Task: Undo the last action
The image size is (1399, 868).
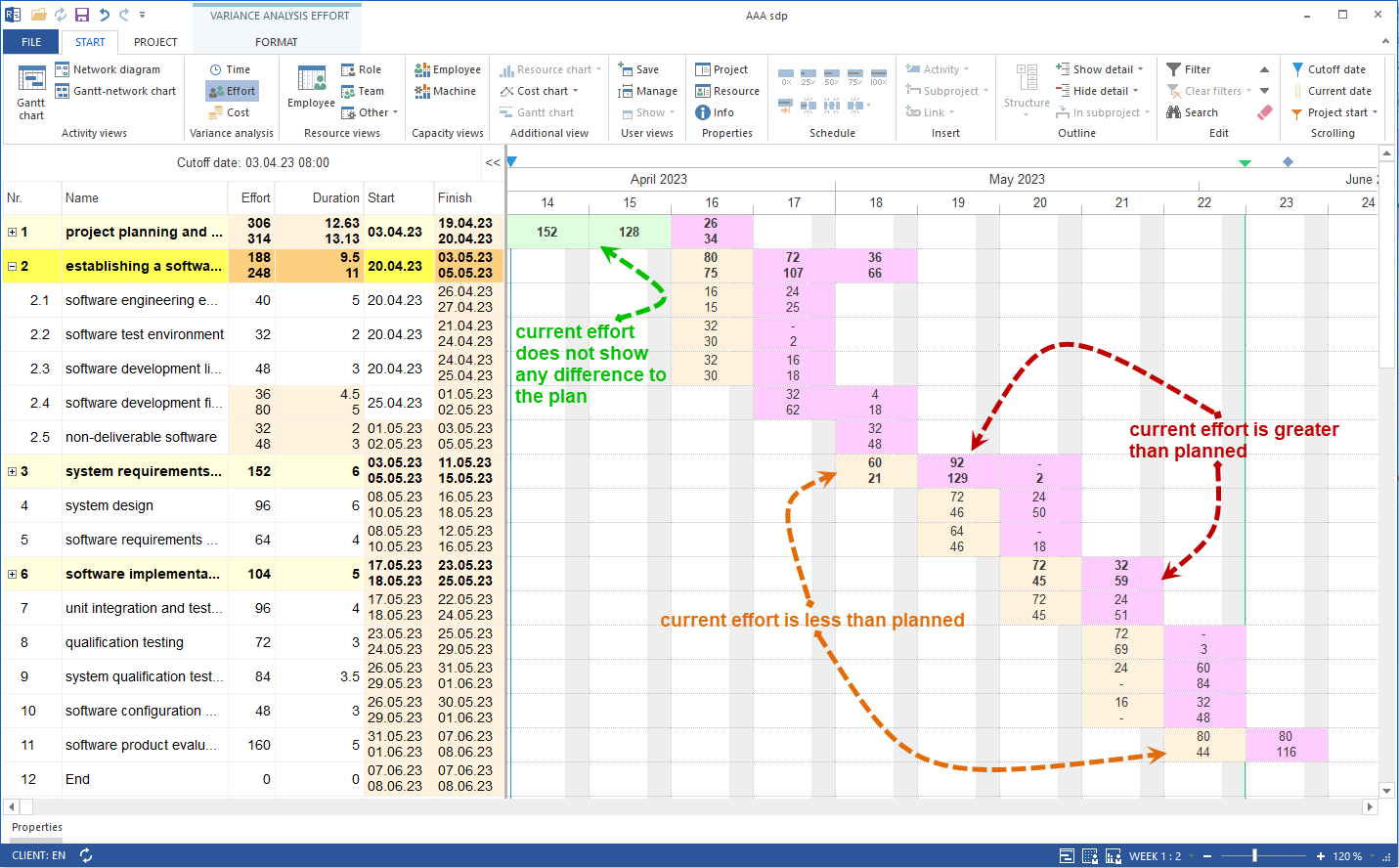Action: click(x=105, y=15)
